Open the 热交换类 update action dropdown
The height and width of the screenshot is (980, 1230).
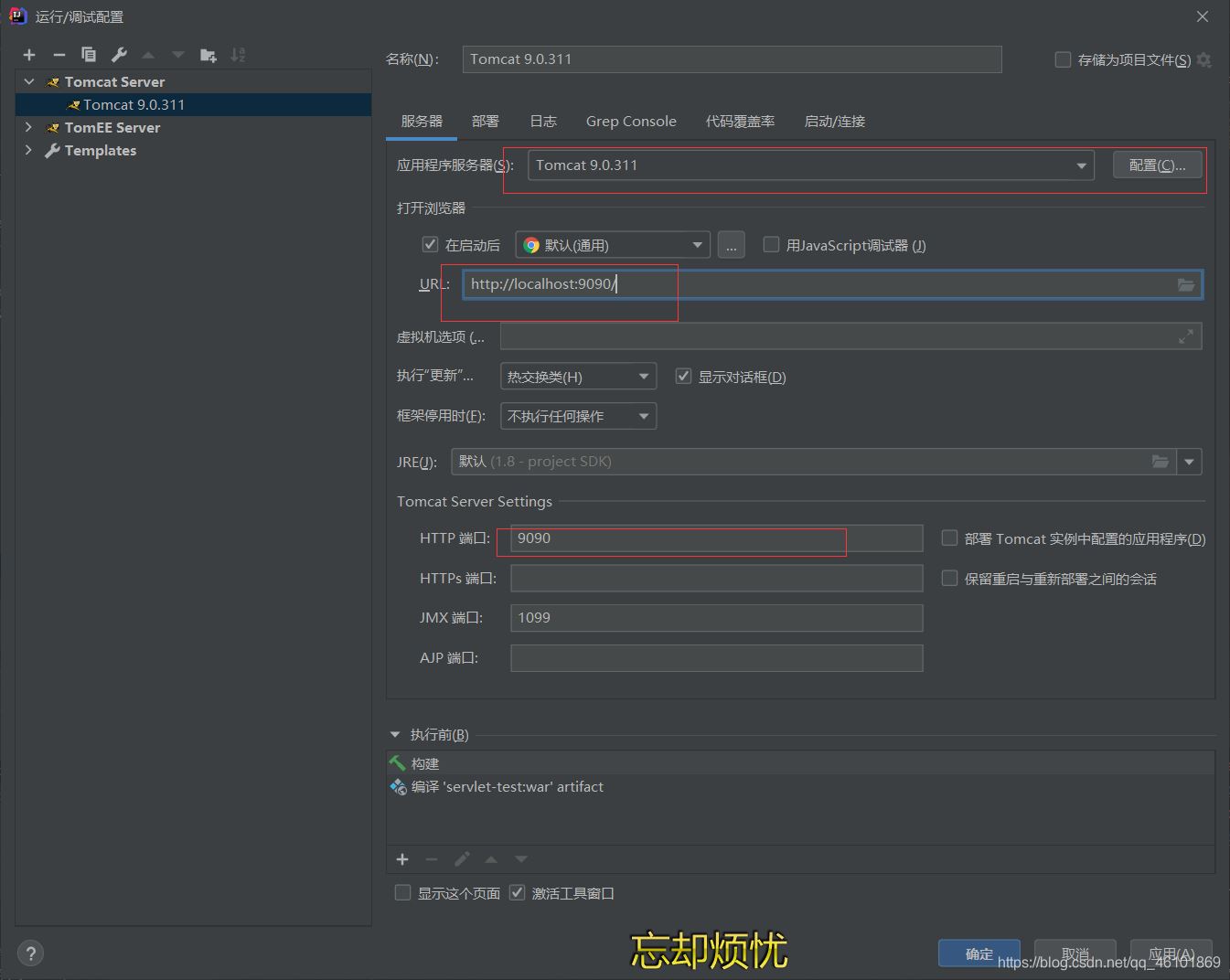coord(578,377)
